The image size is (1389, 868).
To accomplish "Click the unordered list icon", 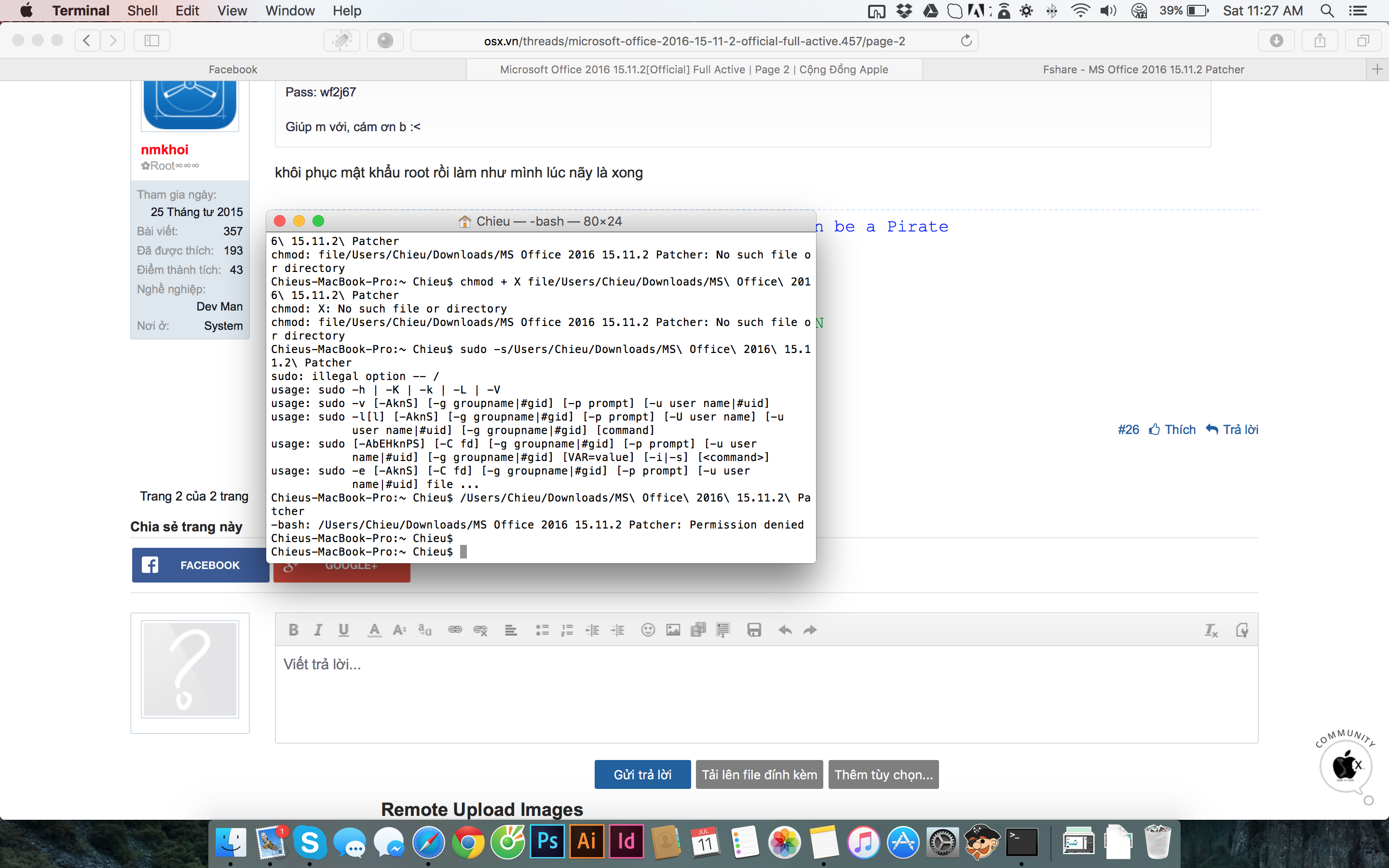I will pos(542,630).
